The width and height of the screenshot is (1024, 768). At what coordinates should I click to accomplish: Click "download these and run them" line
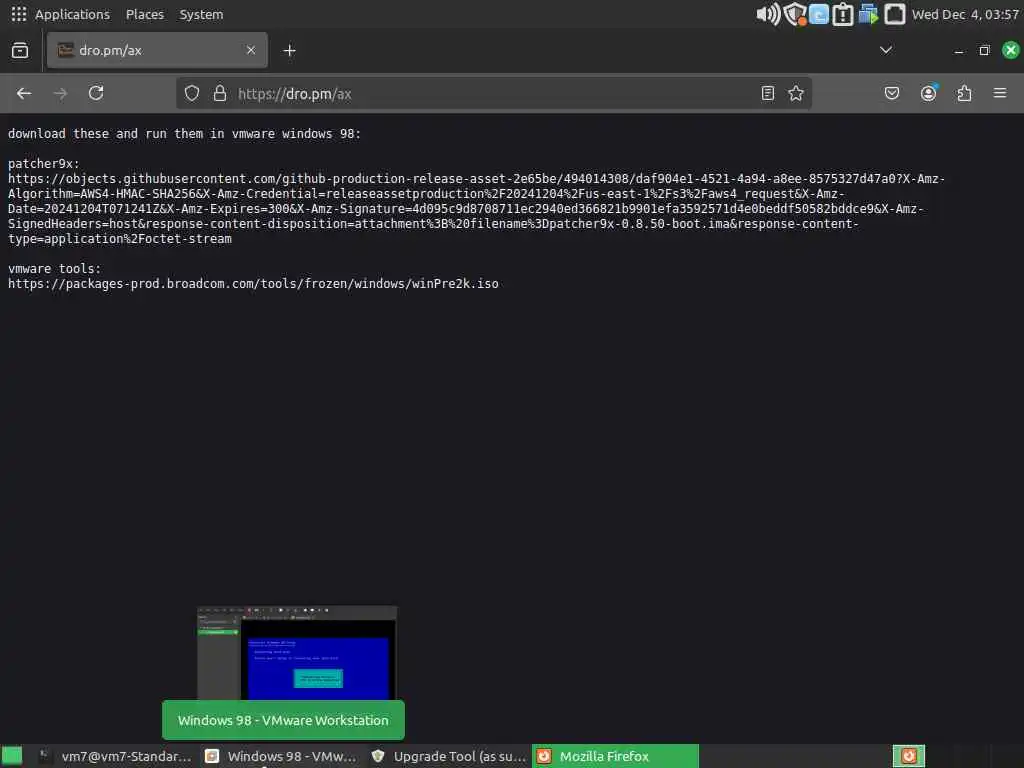click(184, 134)
